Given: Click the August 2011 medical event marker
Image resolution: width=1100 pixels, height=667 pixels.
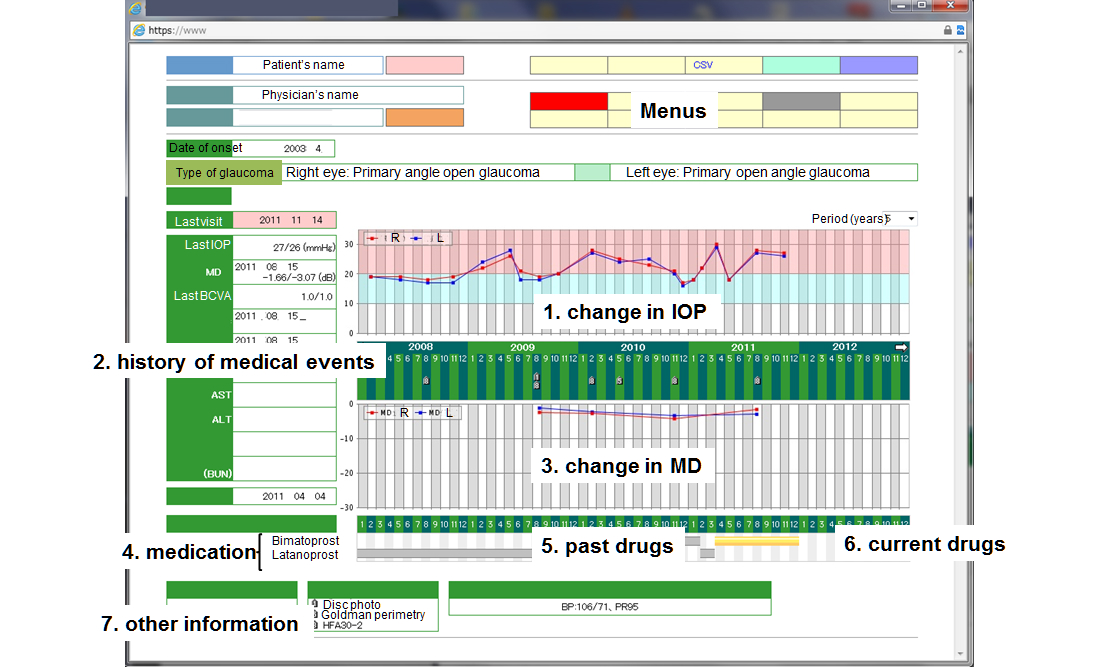Looking at the screenshot, I should pos(757,381).
